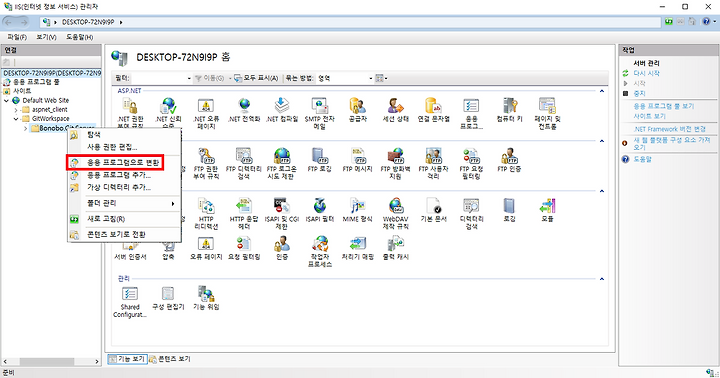Open the 파일 menu
Image resolution: width=720 pixels, height=378 pixels.
point(17,37)
